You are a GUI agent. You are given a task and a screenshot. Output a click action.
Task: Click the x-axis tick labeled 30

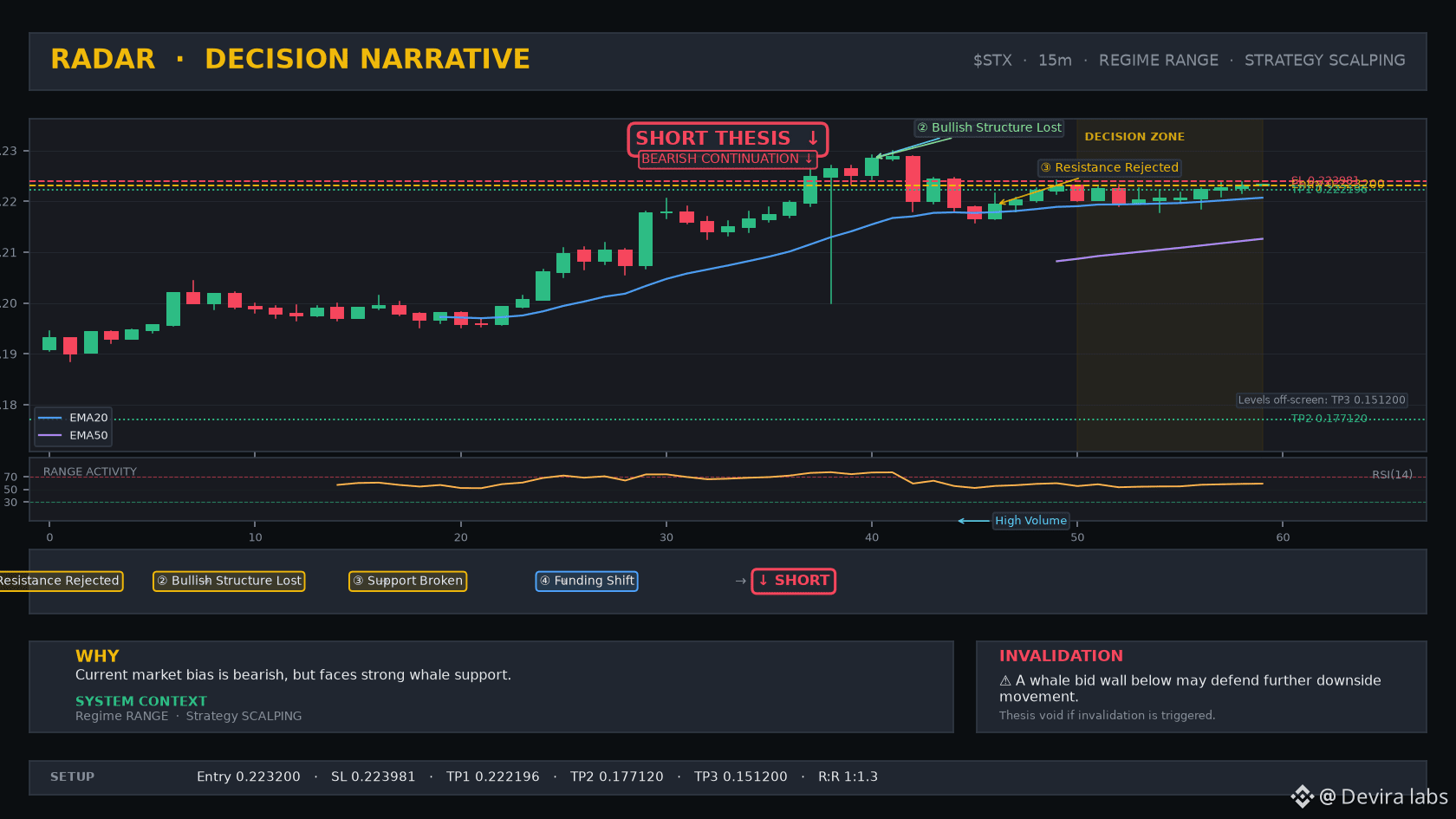point(666,537)
